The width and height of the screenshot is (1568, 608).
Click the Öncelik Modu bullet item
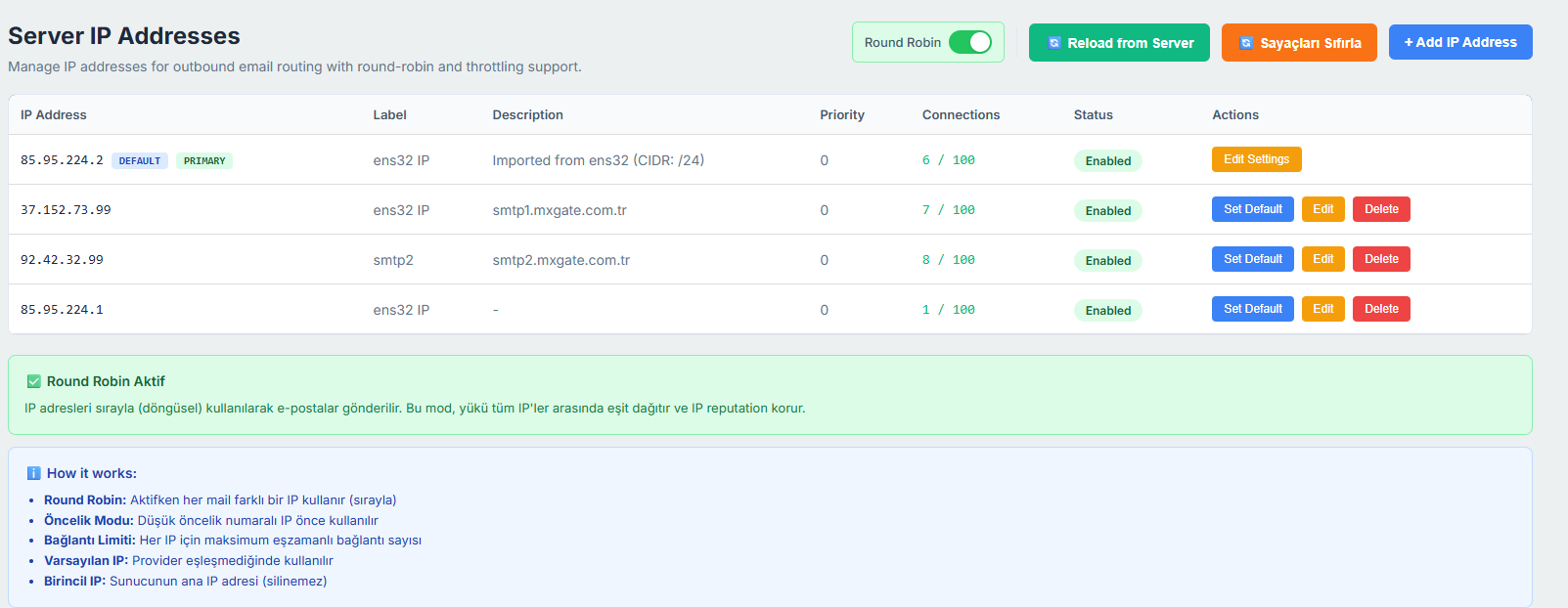(x=210, y=520)
